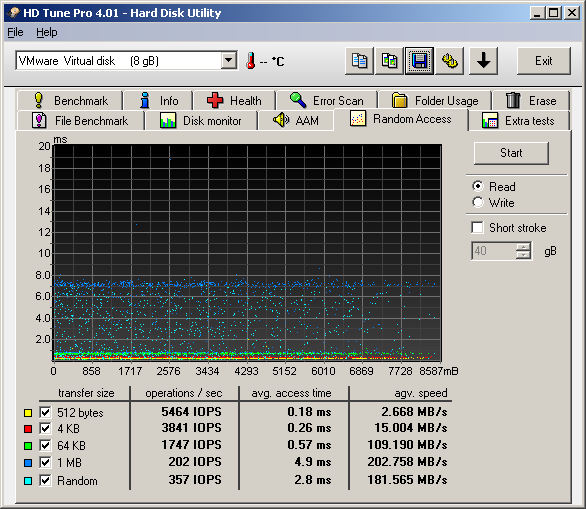
Task: Click the save screenshot floppy disk icon
Action: tap(419, 61)
